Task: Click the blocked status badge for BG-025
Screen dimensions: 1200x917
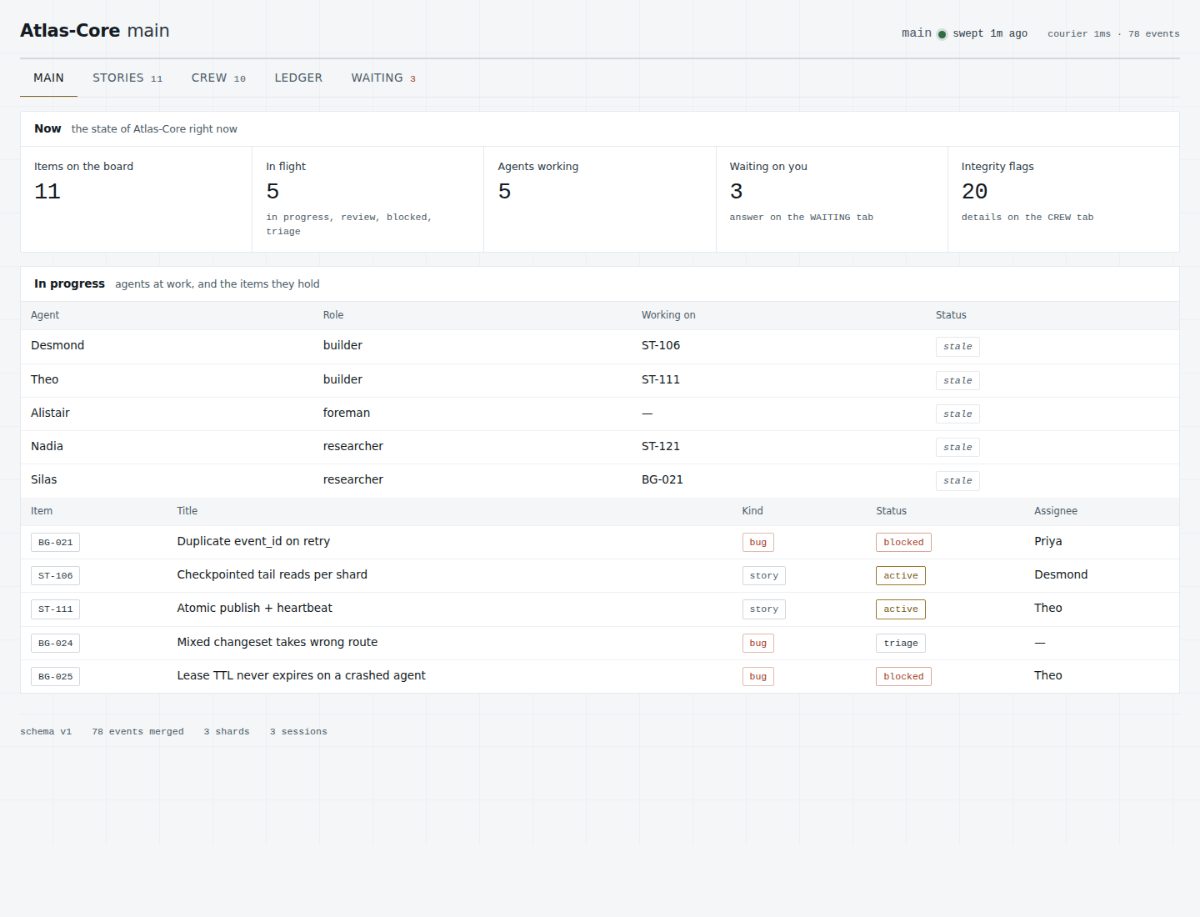Action: click(904, 677)
